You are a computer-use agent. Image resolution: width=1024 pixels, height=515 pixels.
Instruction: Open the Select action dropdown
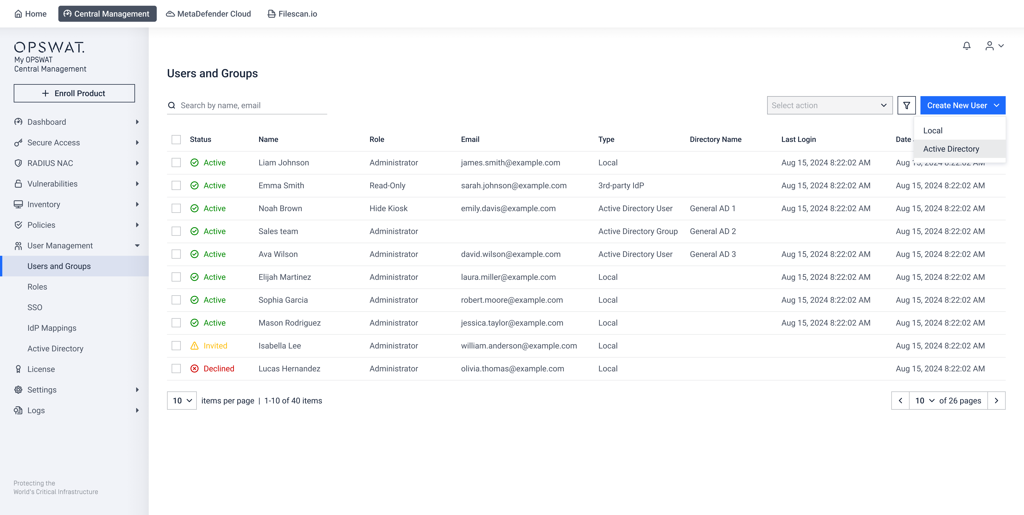point(829,105)
